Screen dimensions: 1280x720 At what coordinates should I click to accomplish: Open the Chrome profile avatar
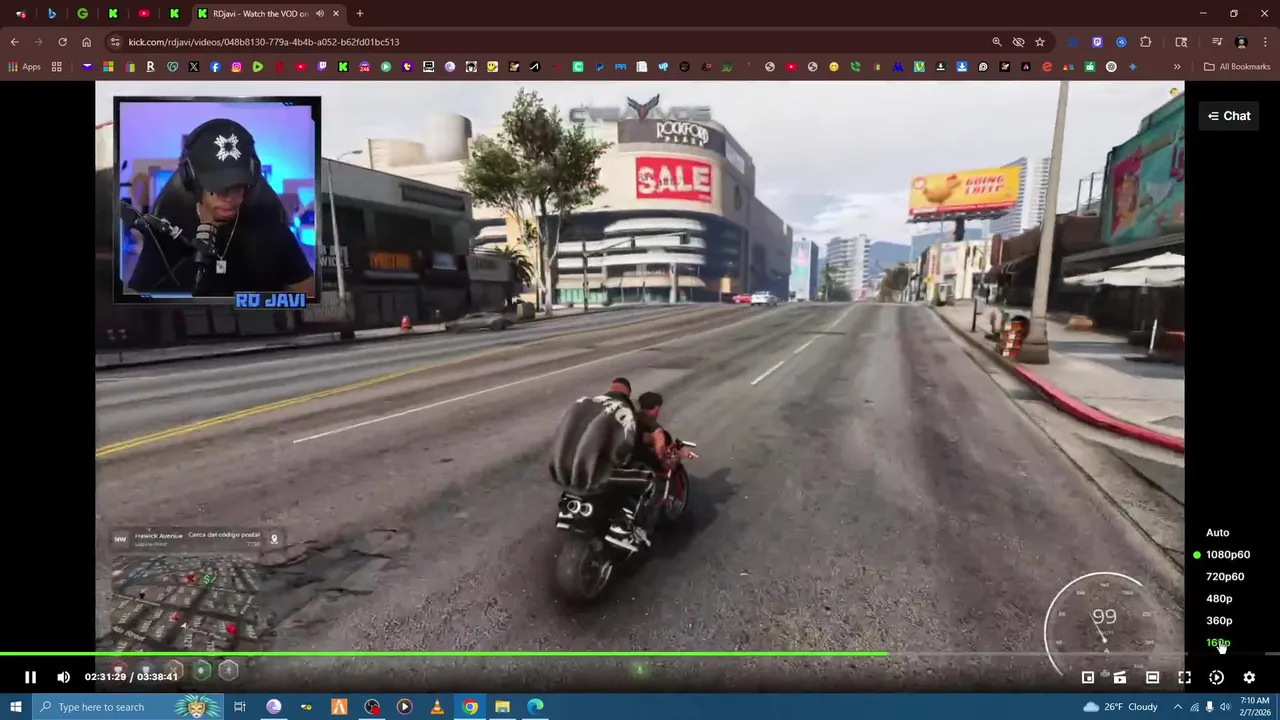click(x=1241, y=42)
